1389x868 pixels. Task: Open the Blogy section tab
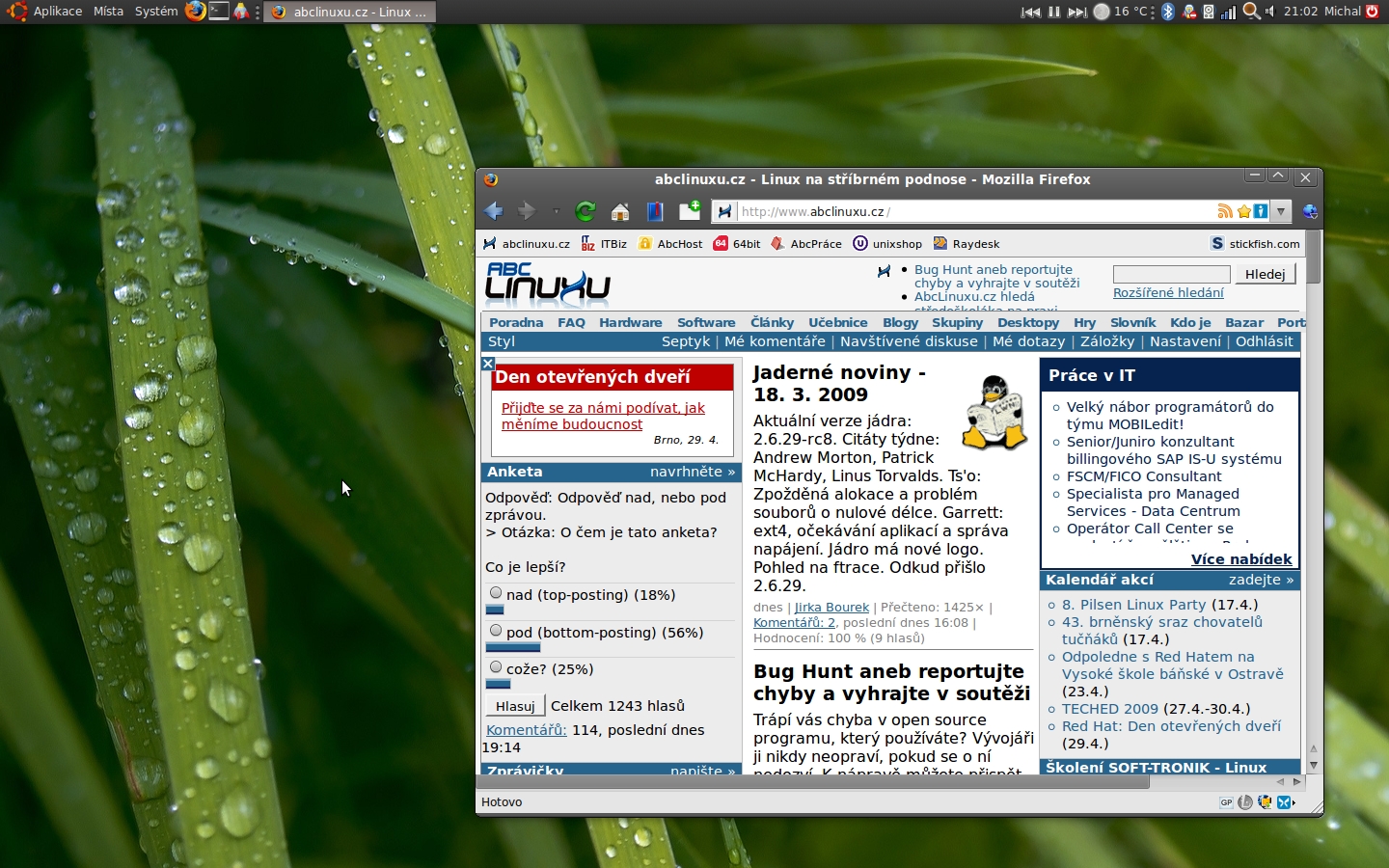900,322
